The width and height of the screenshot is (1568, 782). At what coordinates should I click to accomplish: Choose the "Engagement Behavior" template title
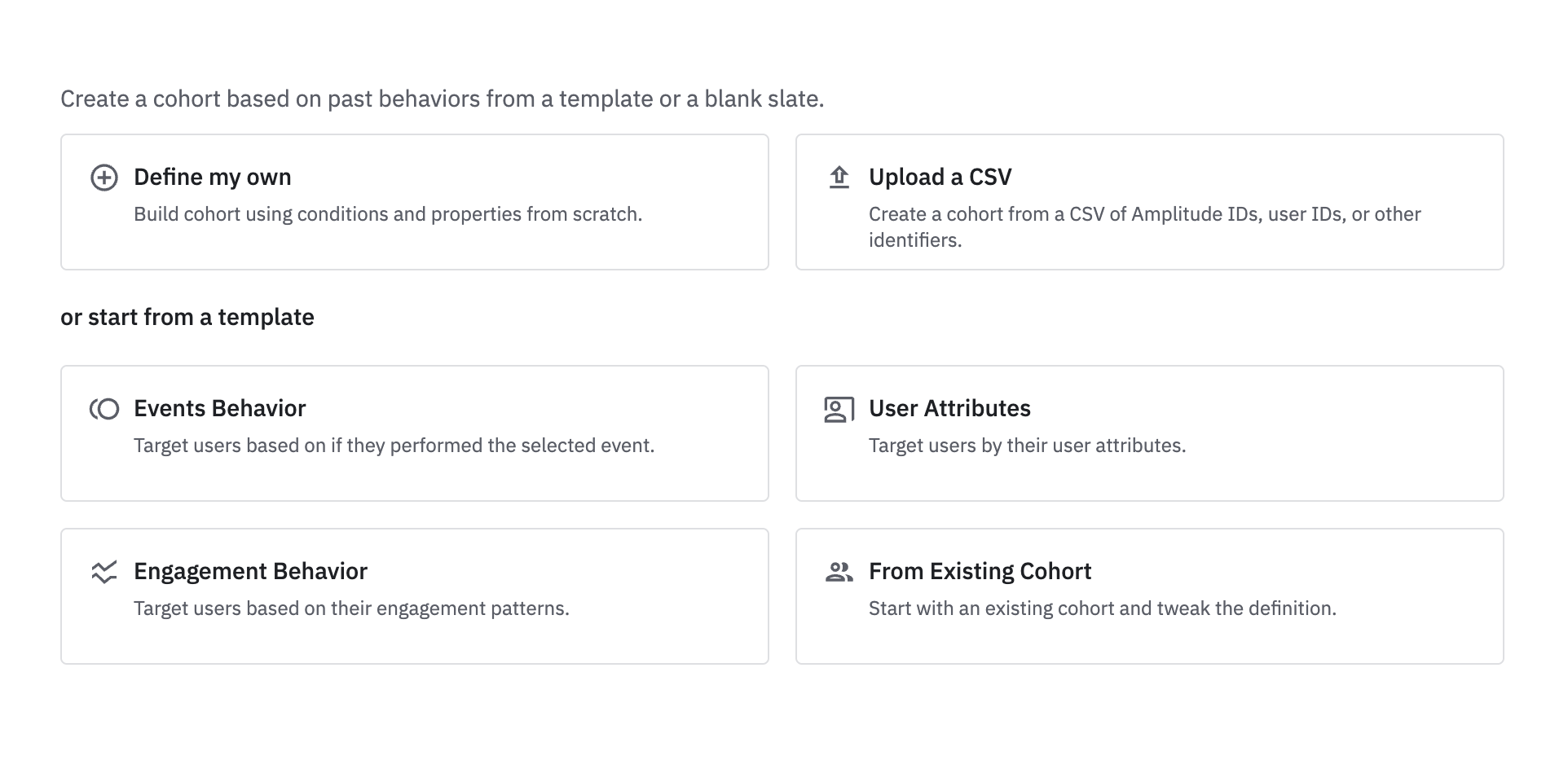pyautogui.click(x=250, y=571)
